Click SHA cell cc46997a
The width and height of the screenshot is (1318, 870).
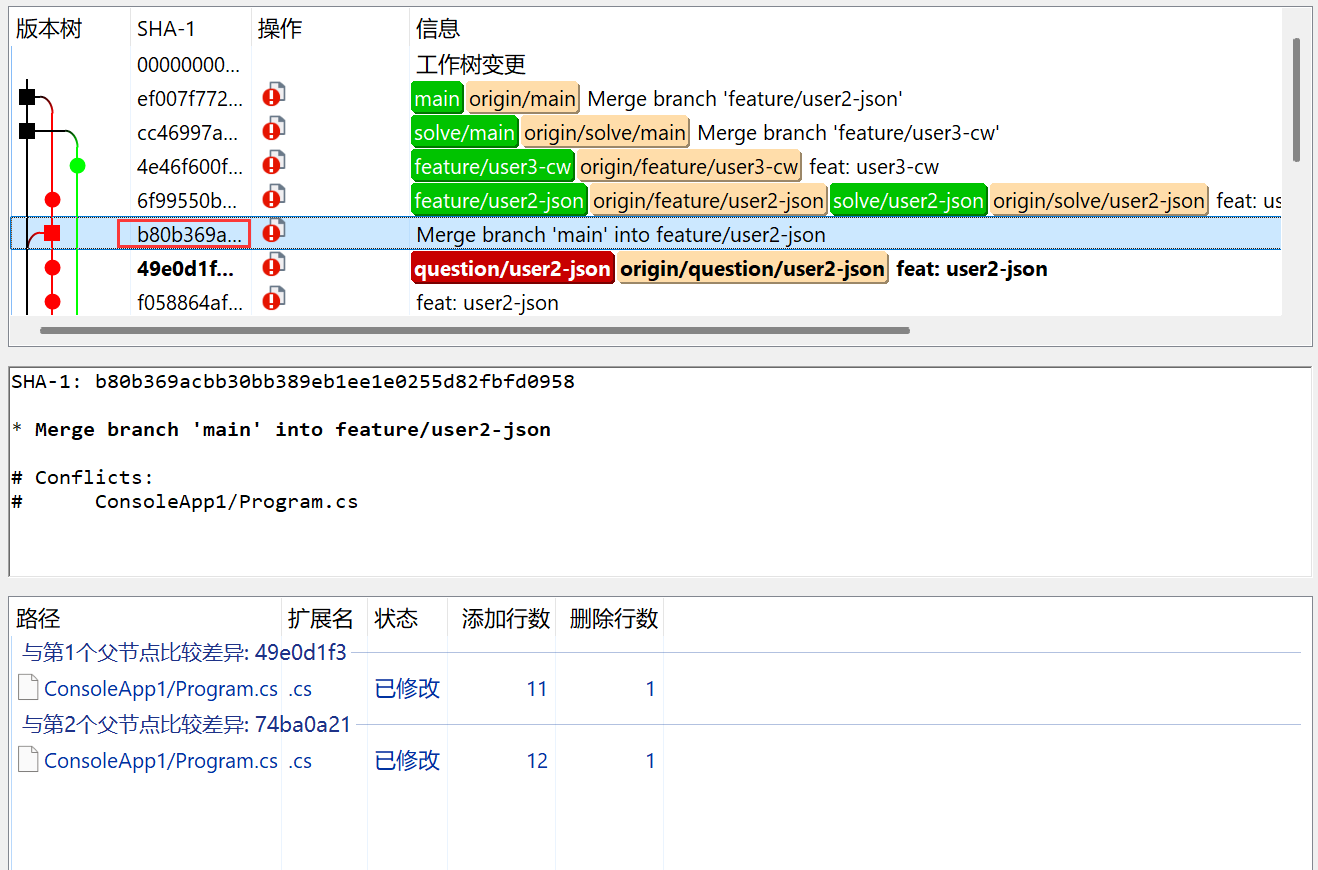[190, 132]
